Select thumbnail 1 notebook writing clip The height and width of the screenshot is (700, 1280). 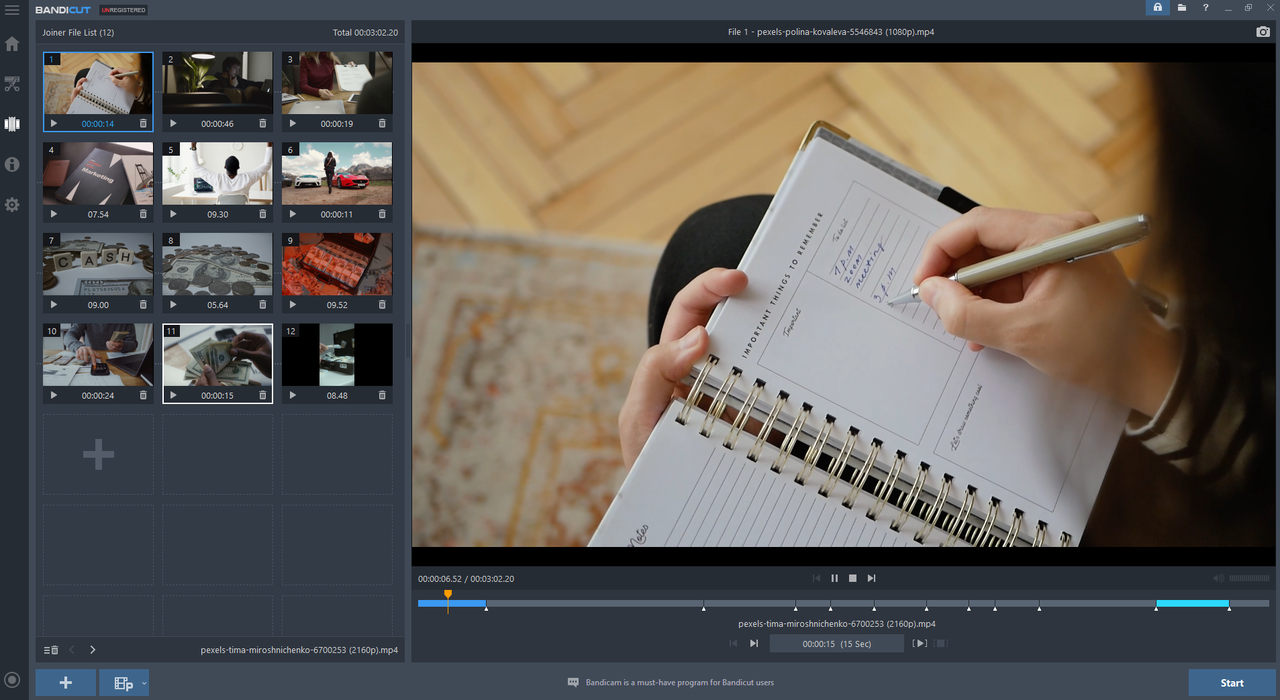tap(98, 83)
